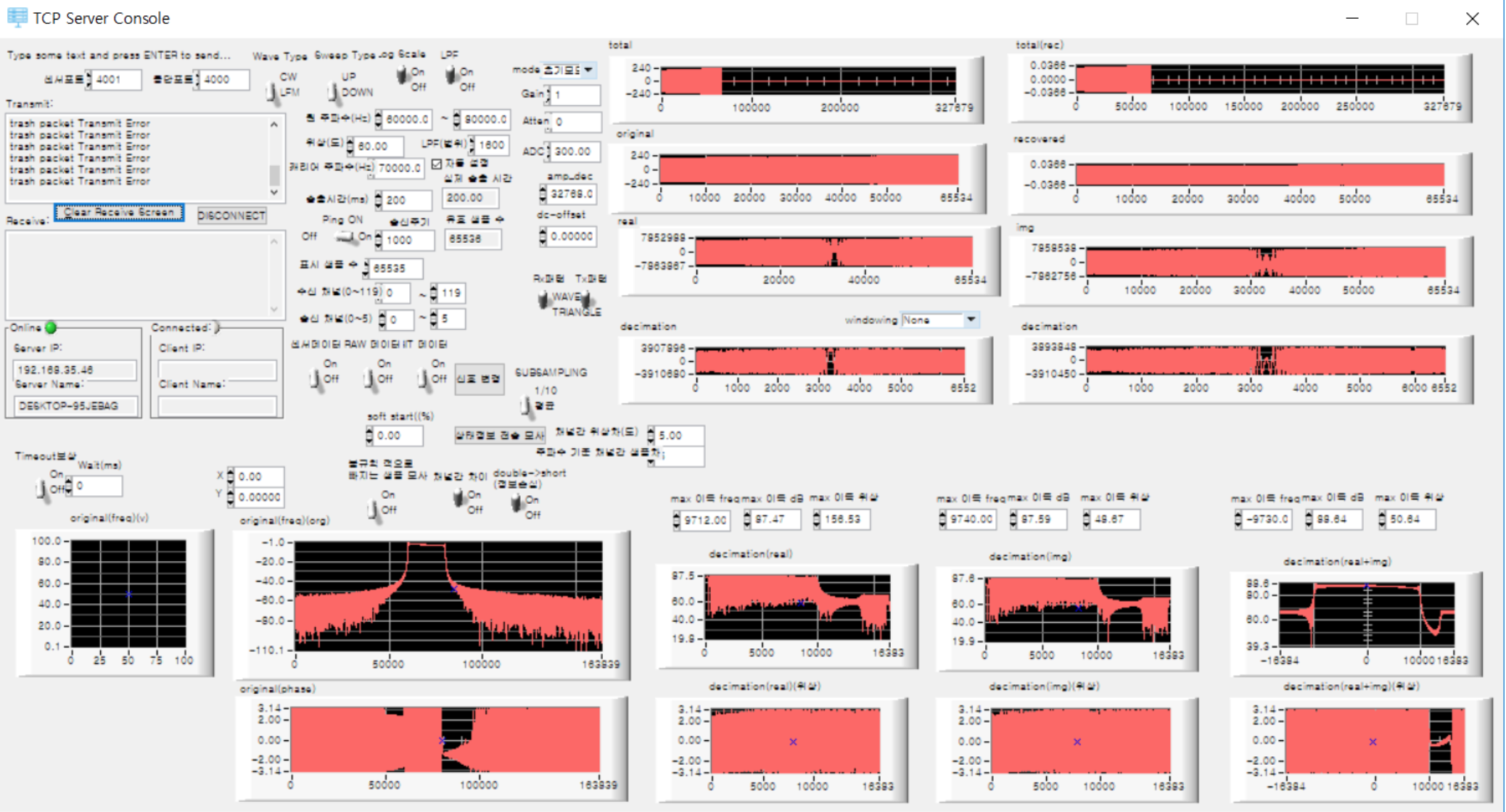Screen dimensions: 1506x812
Task: Click the Connected status indicator LED
Action: 215,328
